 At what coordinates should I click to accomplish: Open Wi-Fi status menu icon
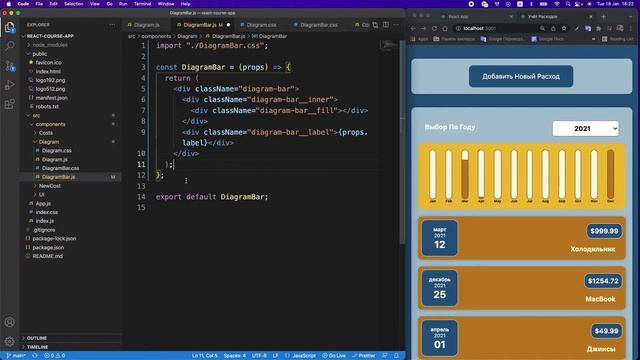click(557, 4)
